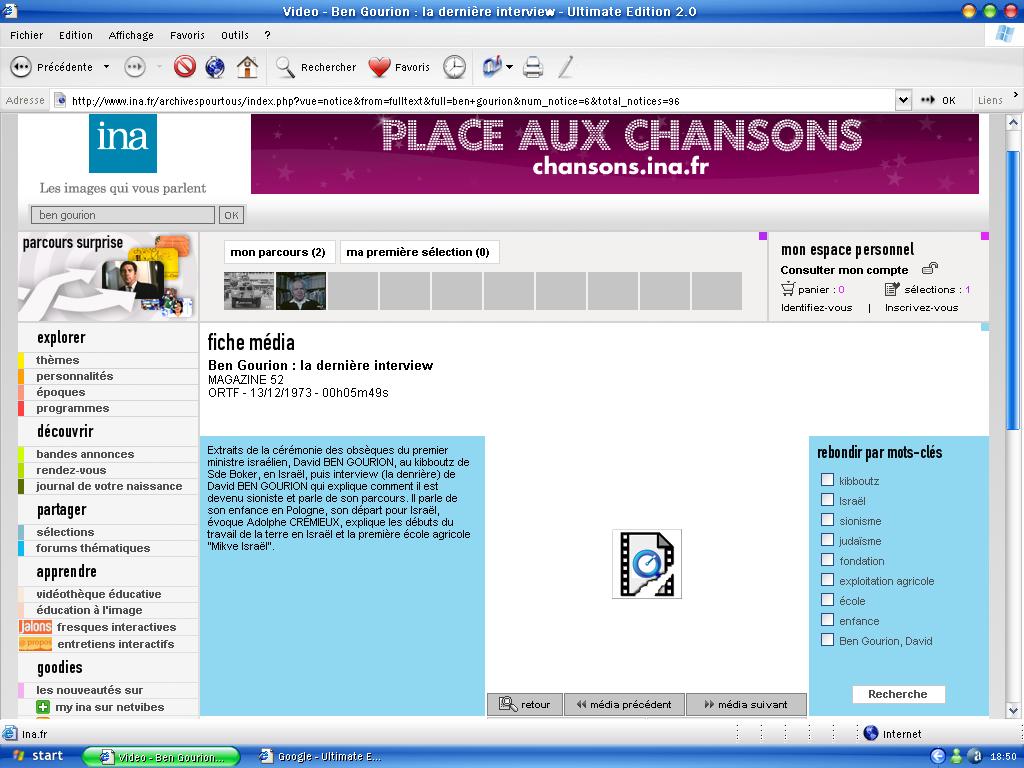
Task: Open forums thématiques
Action: point(93,548)
